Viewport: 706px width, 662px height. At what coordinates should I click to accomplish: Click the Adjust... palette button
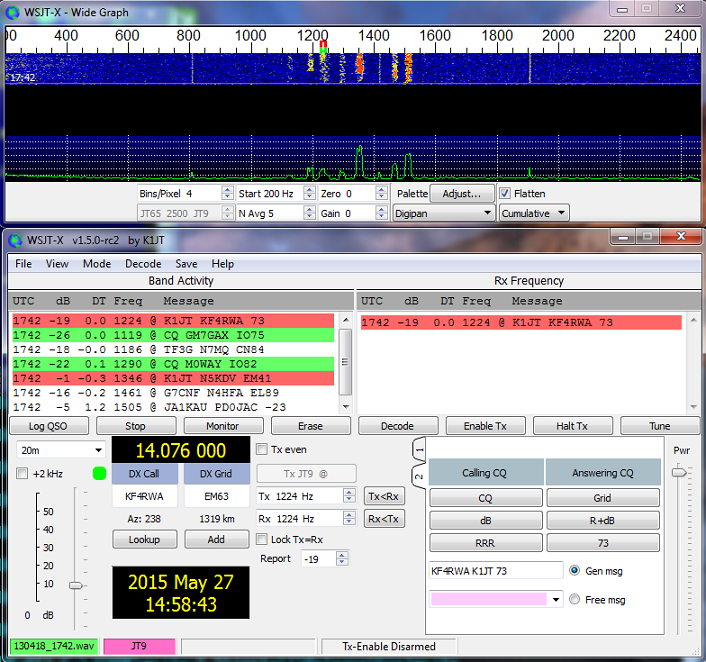pyautogui.click(x=462, y=194)
